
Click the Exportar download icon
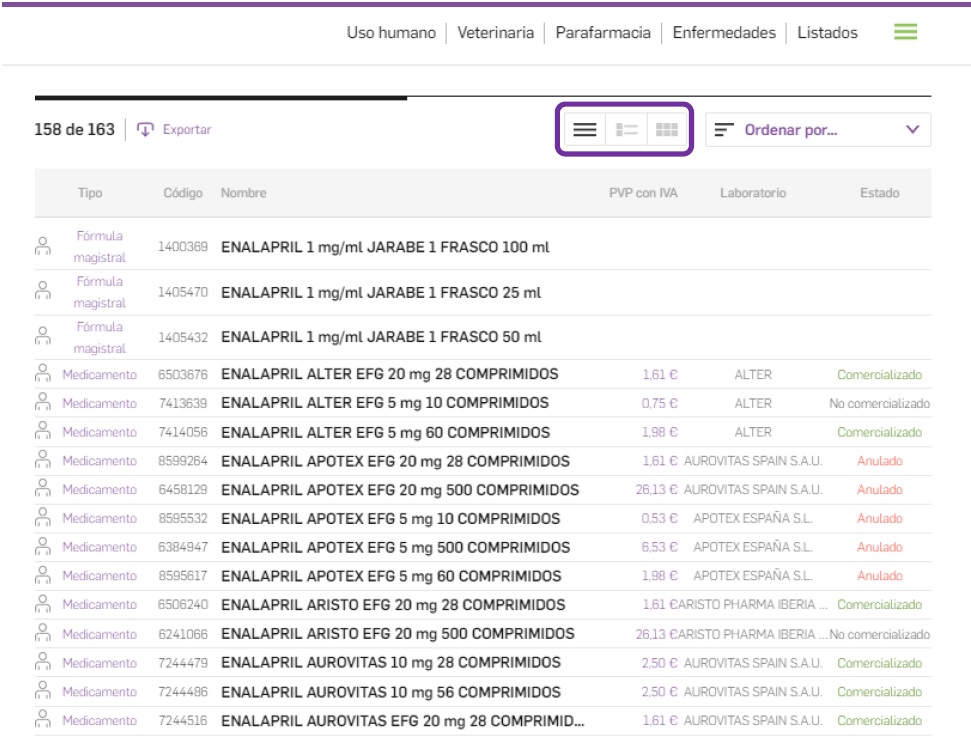tap(146, 129)
